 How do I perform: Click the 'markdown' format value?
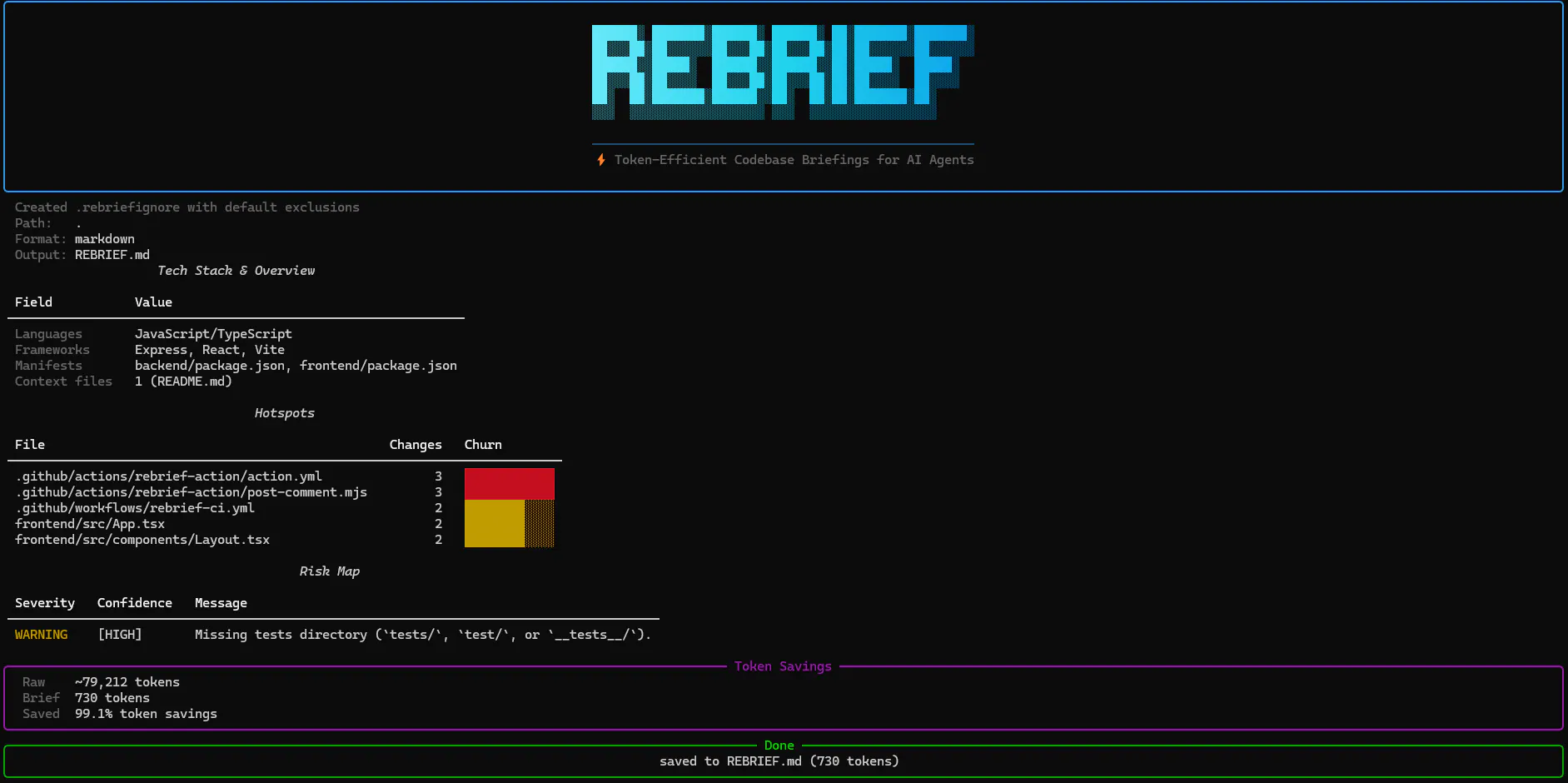point(105,239)
